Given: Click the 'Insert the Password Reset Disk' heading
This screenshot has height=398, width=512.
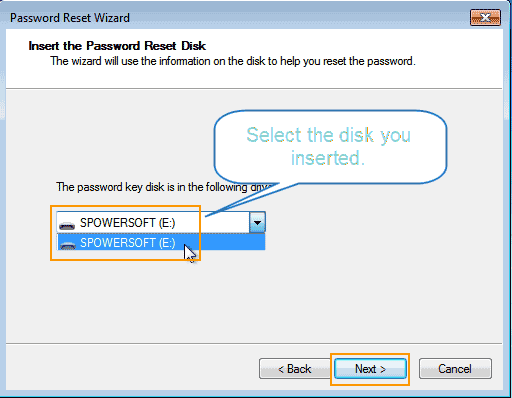Looking at the screenshot, I should pyautogui.click(x=117, y=46).
